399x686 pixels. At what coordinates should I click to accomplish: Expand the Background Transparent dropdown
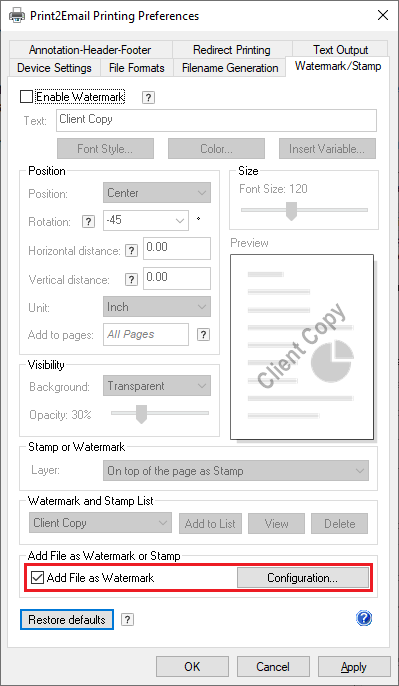(x=157, y=386)
